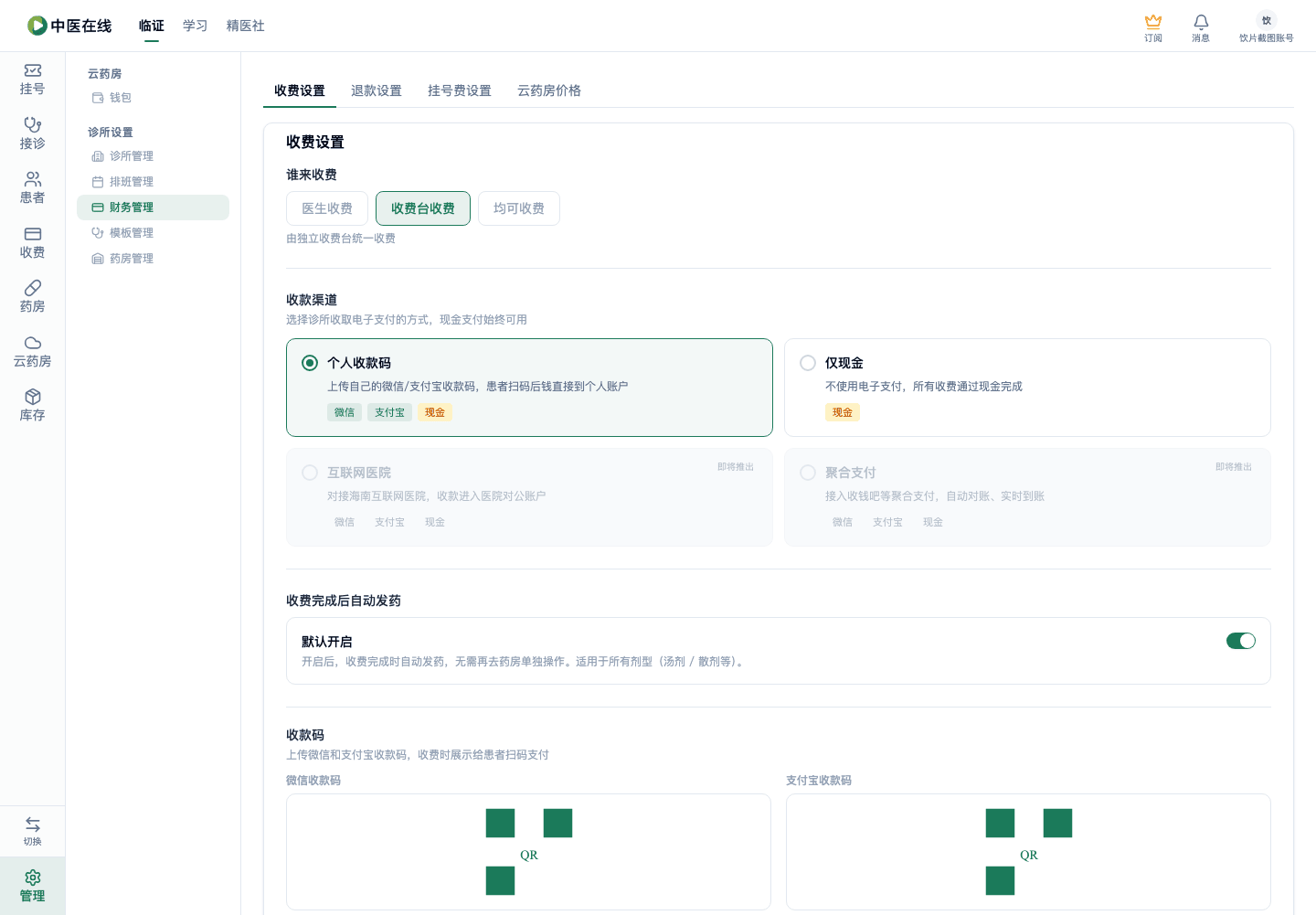The height and width of the screenshot is (915, 1316).
Task: Select the 云药房价格 tab
Action: 549,90
